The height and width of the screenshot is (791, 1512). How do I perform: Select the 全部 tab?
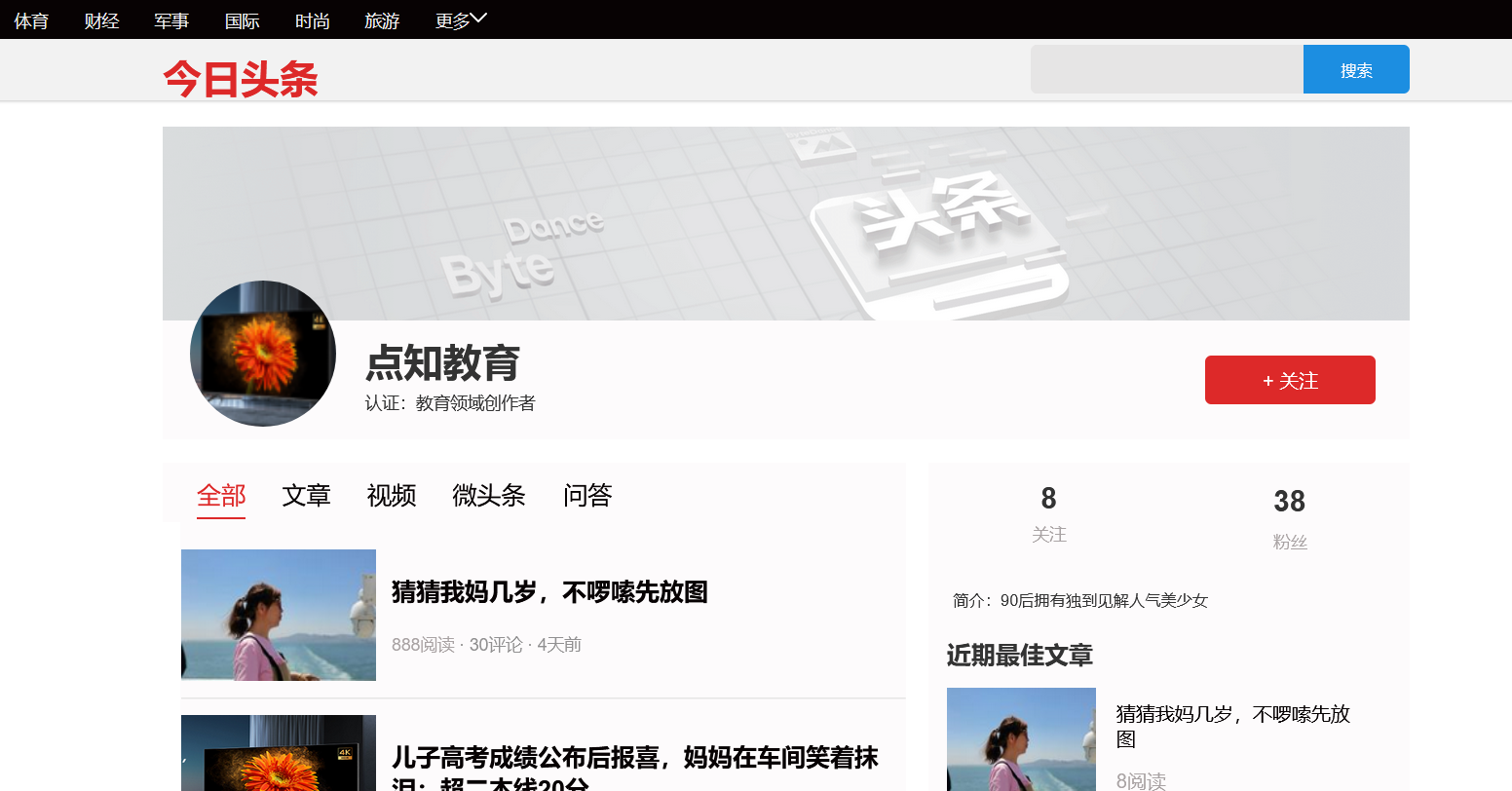[221, 496]
